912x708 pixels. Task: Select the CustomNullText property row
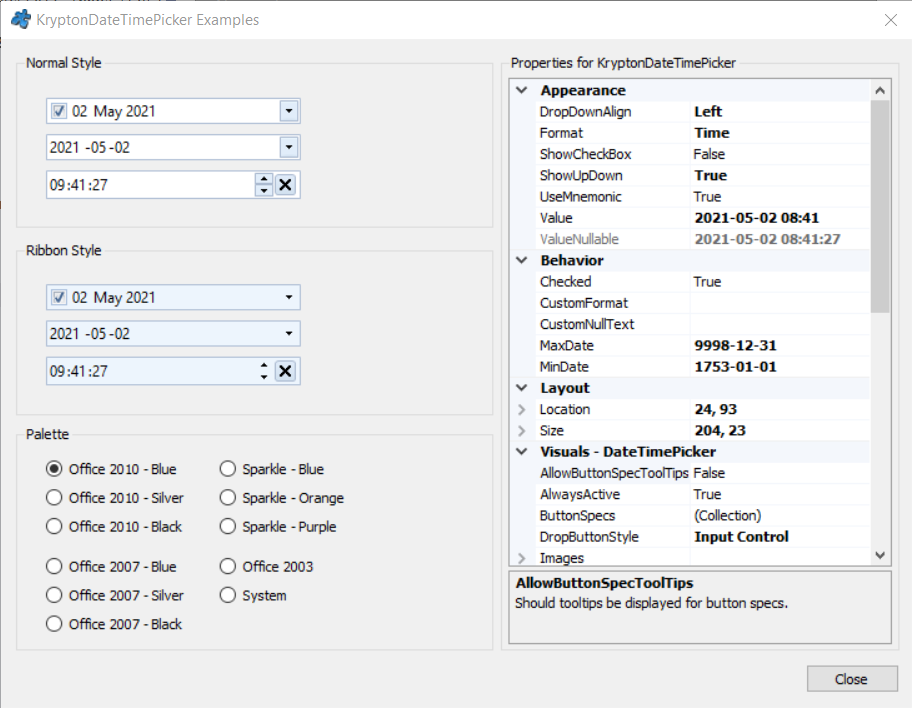[x=703, y=324]
